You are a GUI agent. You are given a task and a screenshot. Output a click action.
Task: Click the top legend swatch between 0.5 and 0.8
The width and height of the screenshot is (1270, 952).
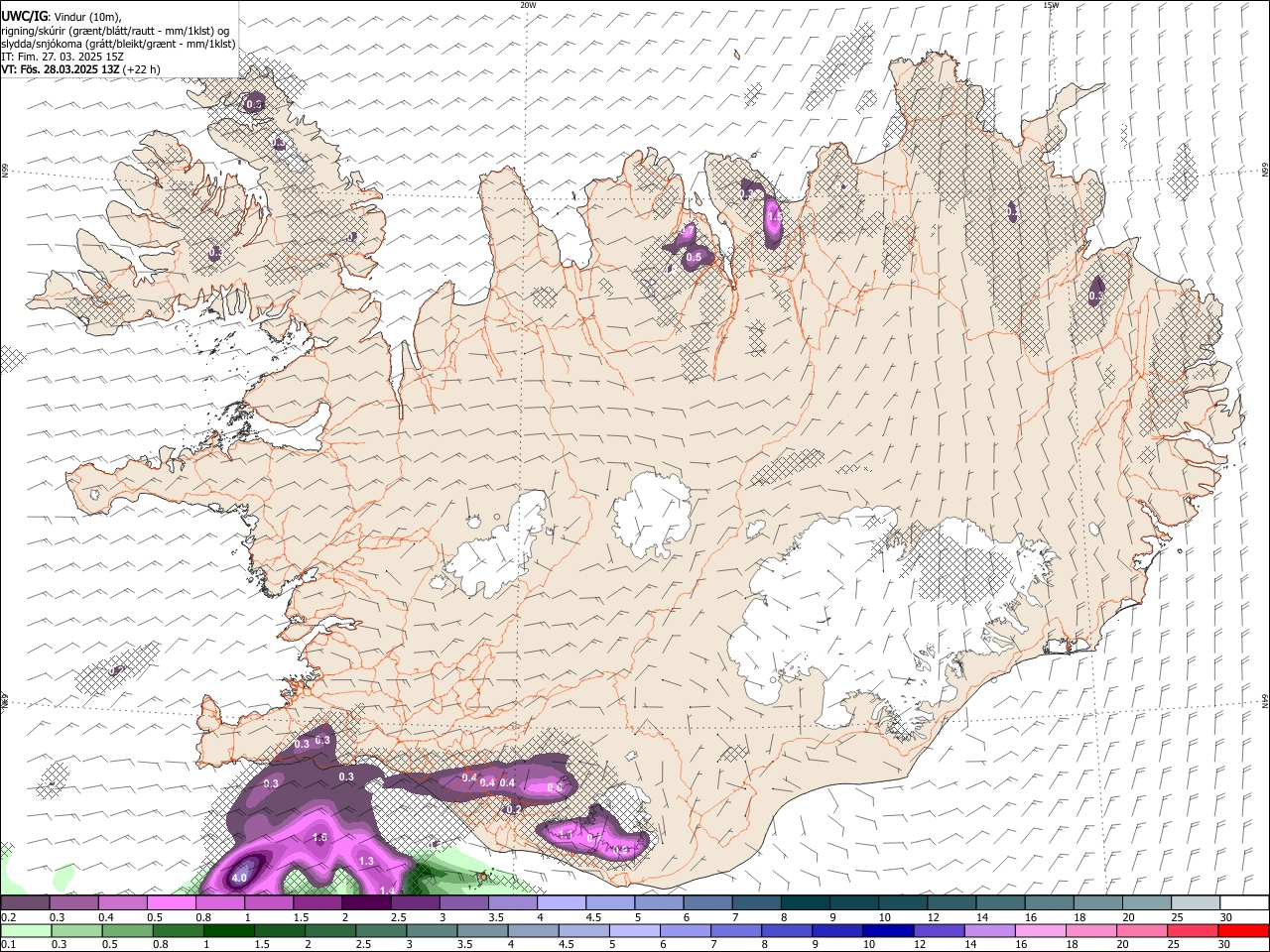point(171,902)
